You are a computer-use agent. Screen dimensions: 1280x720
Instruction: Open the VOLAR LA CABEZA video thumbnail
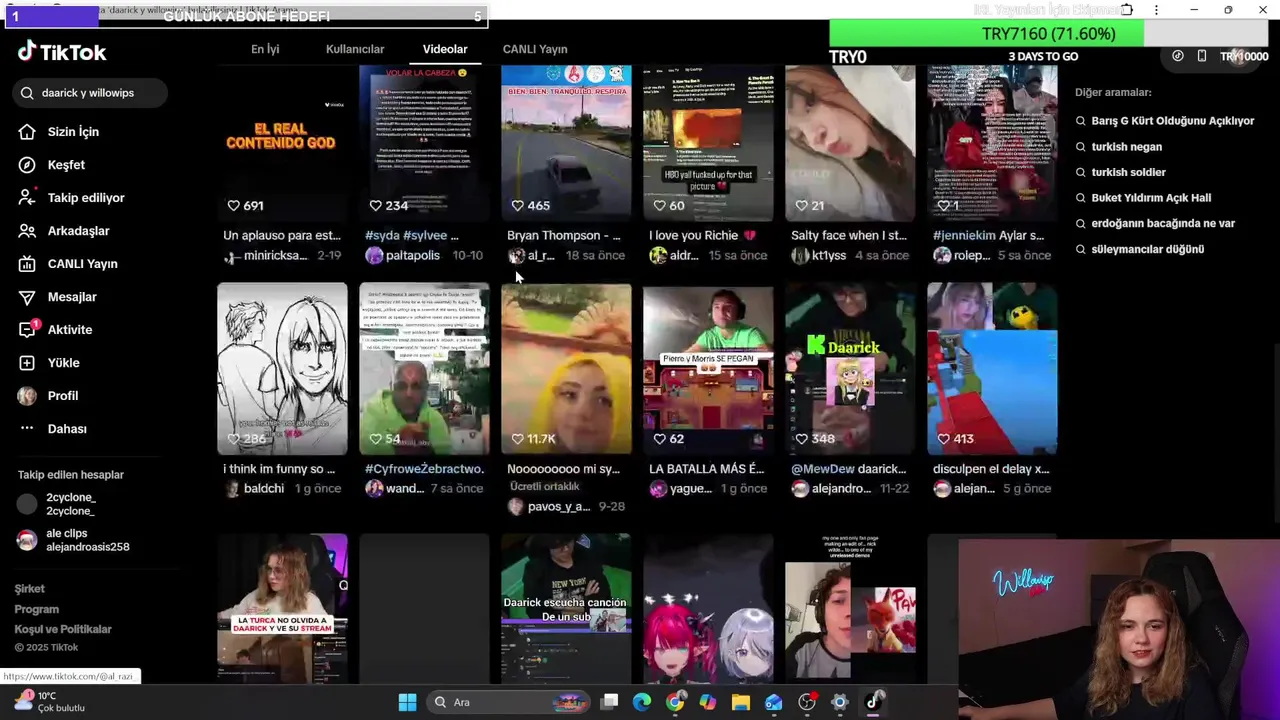click(424, 143)
